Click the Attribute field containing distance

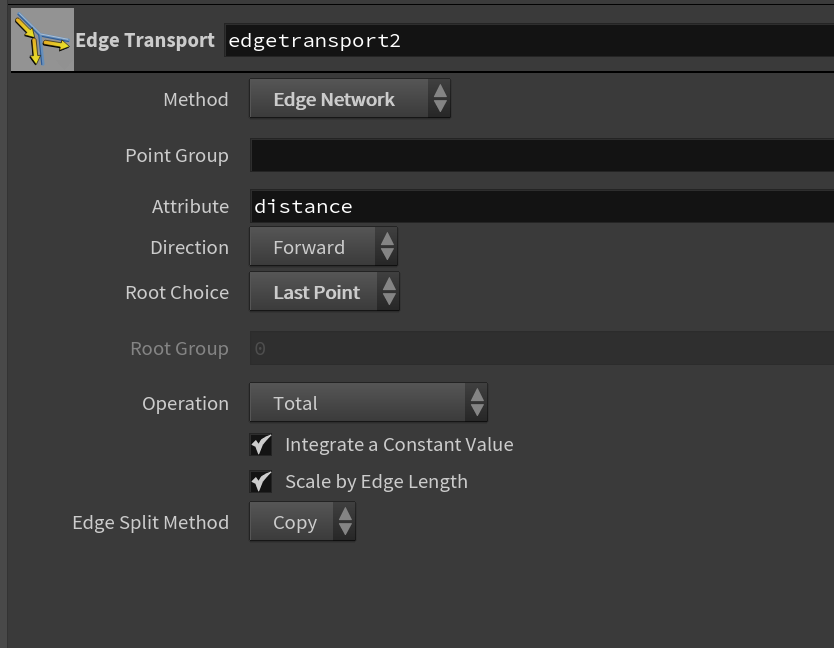(x=542, y=206)
